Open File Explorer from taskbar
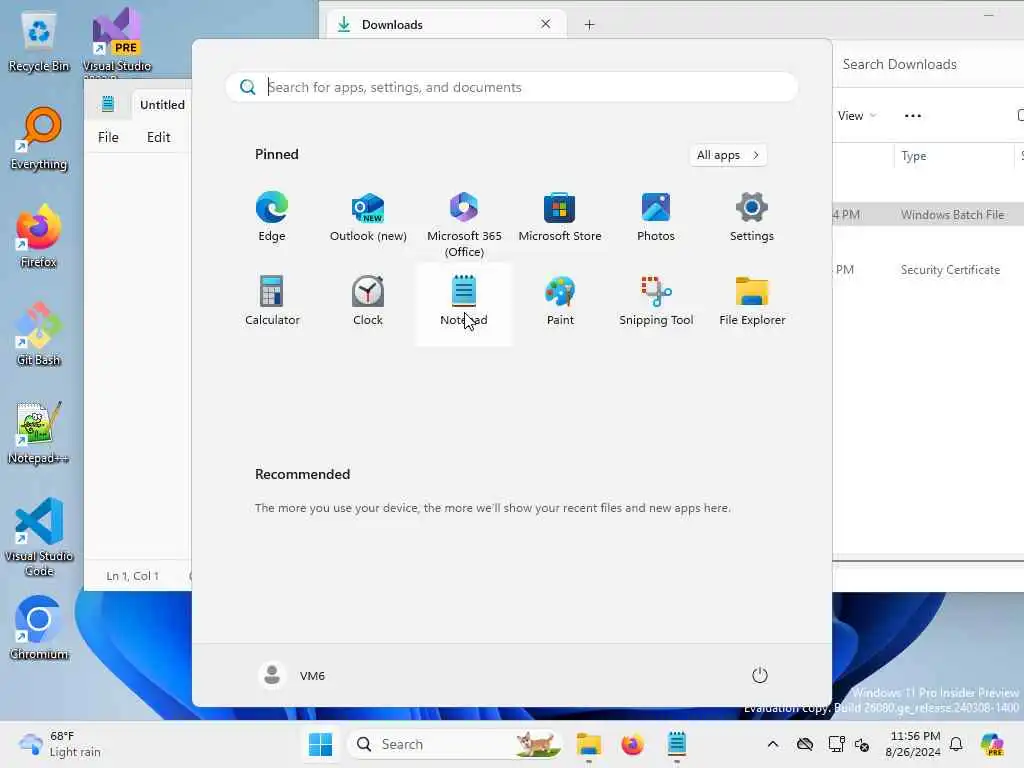1024x768 pixels. tap(588, 744)
